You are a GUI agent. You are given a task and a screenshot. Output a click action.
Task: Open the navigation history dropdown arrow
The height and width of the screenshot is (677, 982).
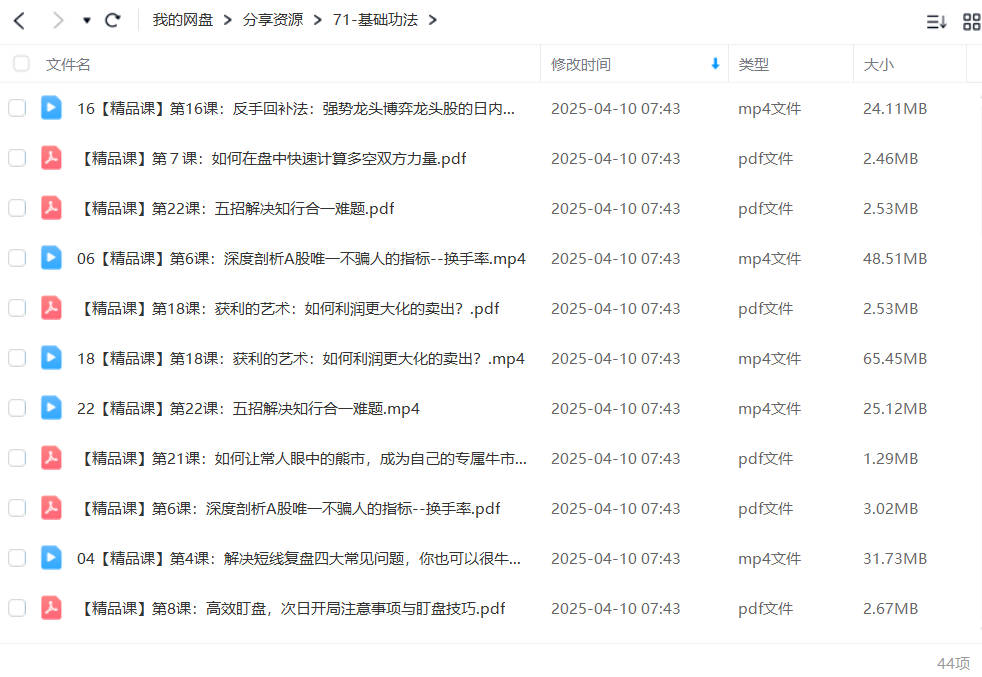click(86, 21)
